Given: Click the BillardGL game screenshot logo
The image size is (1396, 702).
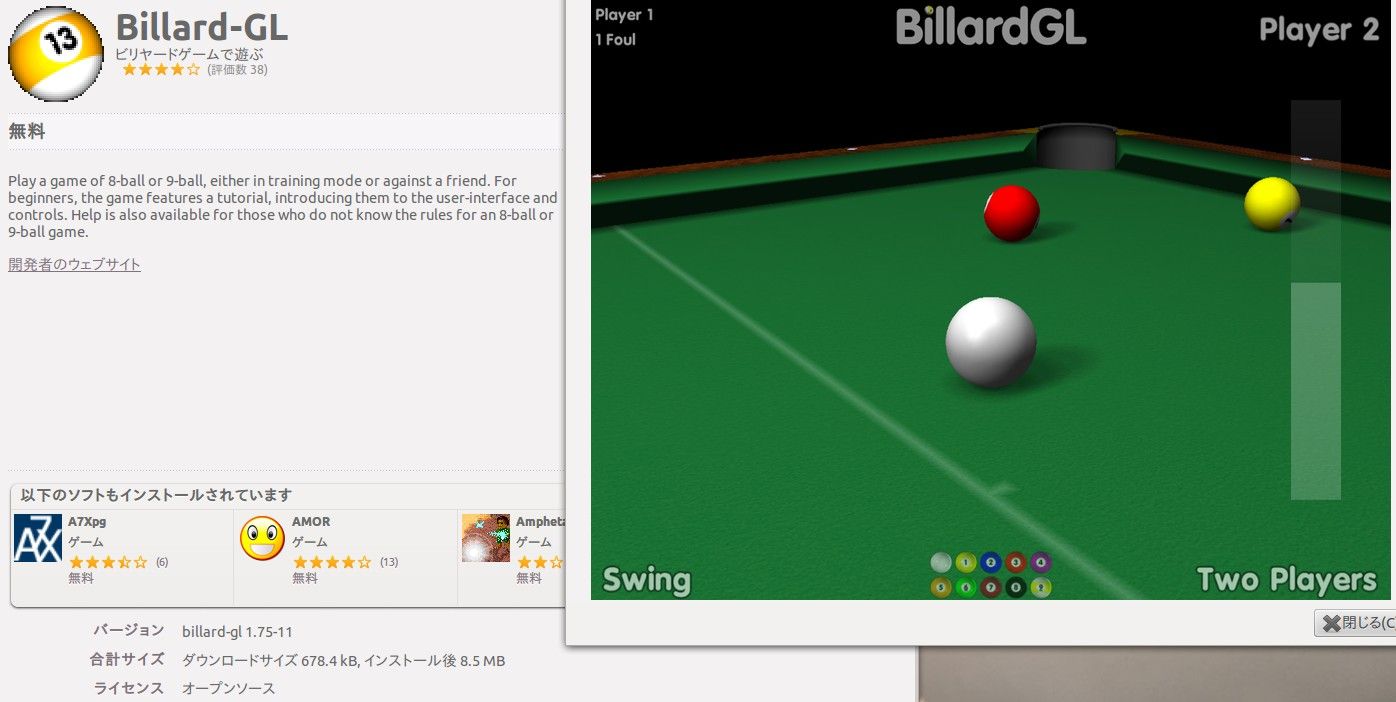Looking at the screenshot, I should pyautogui.click(x=991, y=27).
